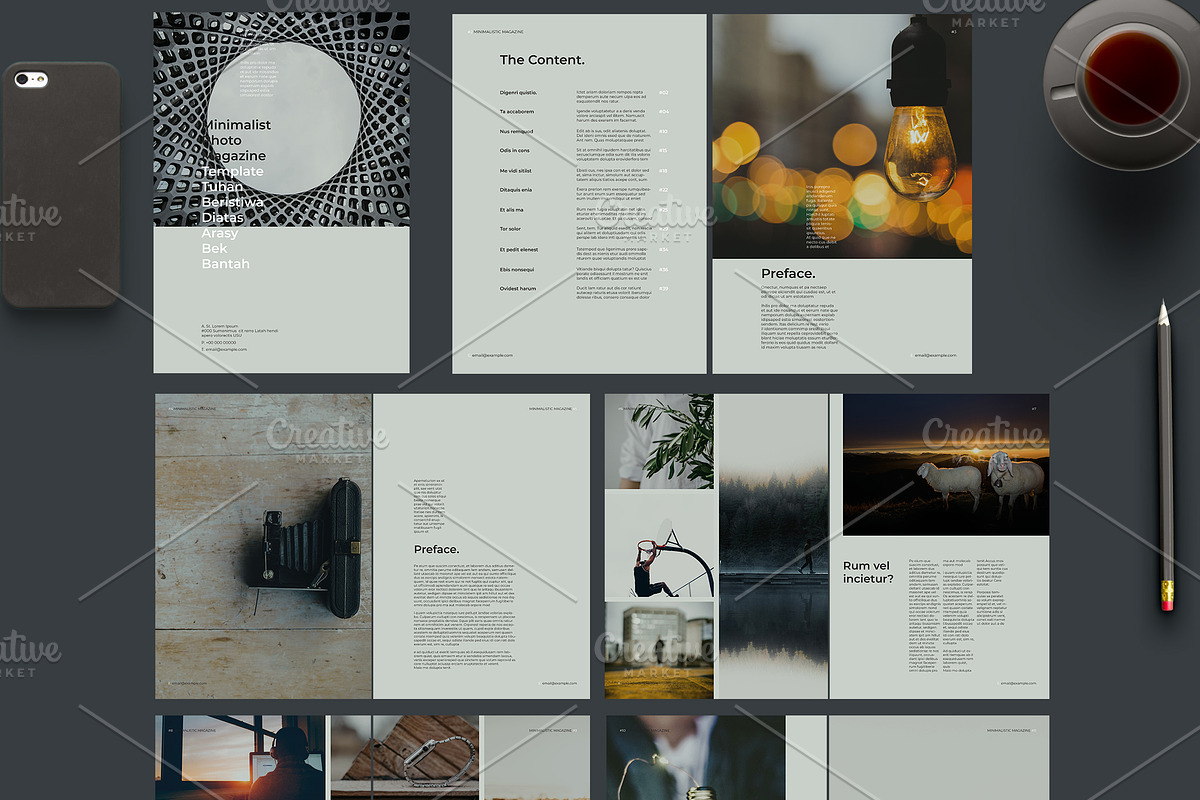Image resolution: width=1200 pixels, height=800 pixels.
Task: Select the "Ovidest harum" contents entry
Action: pos(518,289)
